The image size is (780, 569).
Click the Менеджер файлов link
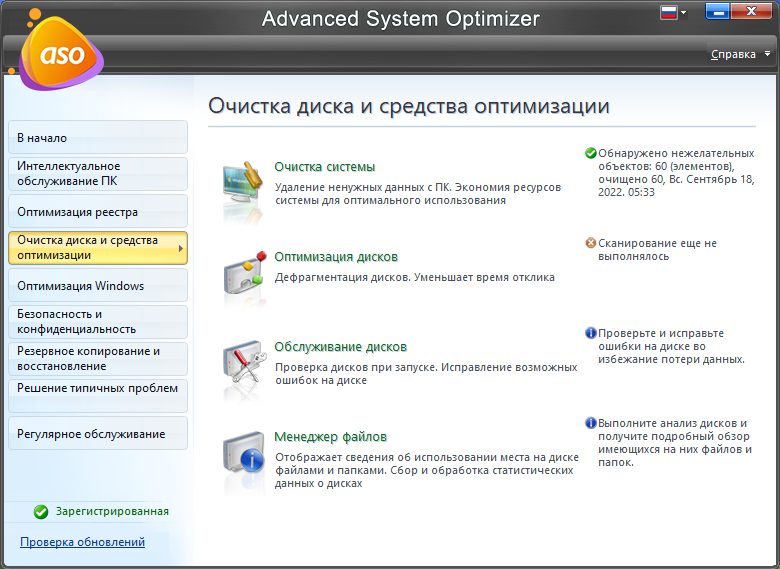(330, 437)
